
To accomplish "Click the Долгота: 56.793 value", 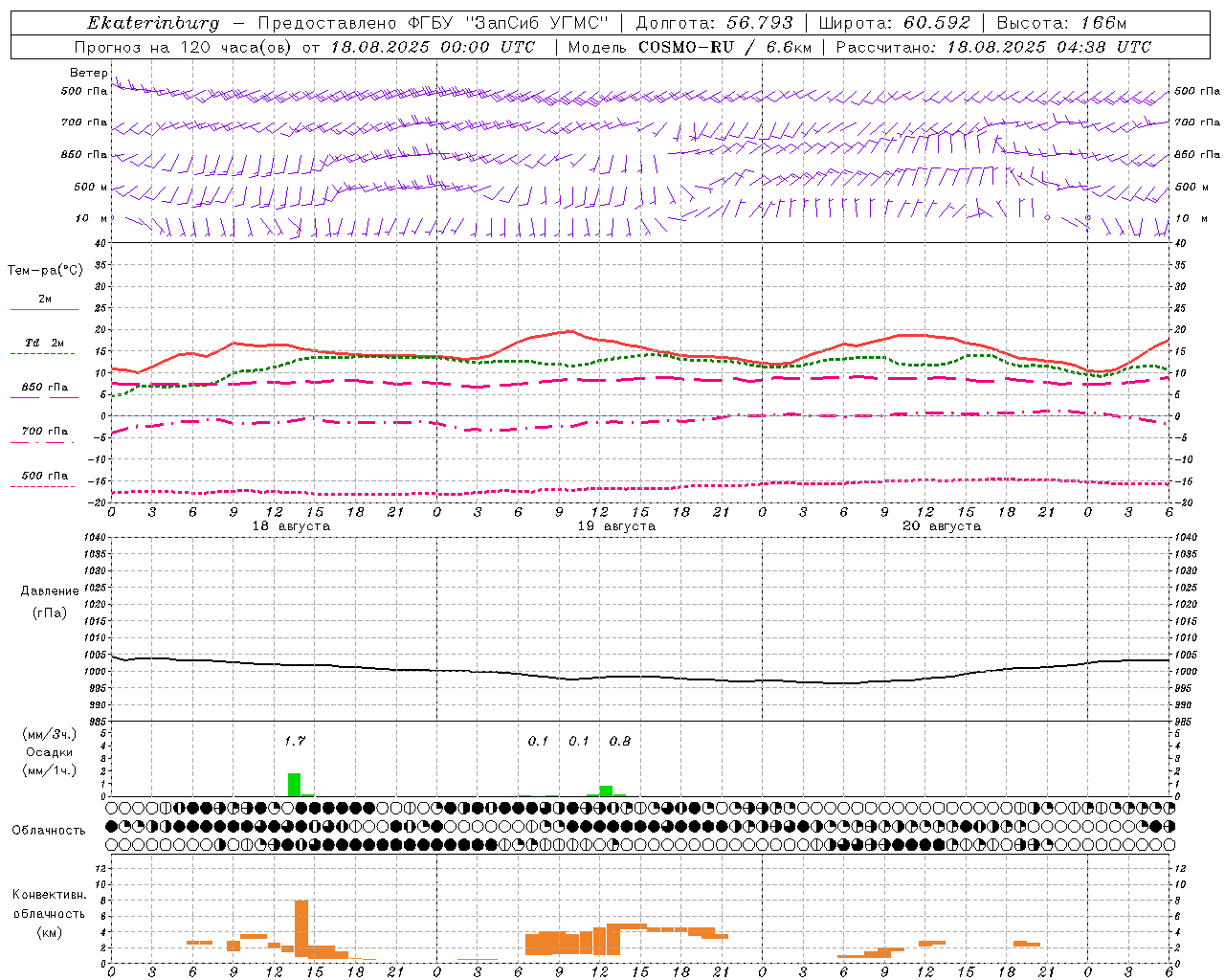I will point(714,23).
